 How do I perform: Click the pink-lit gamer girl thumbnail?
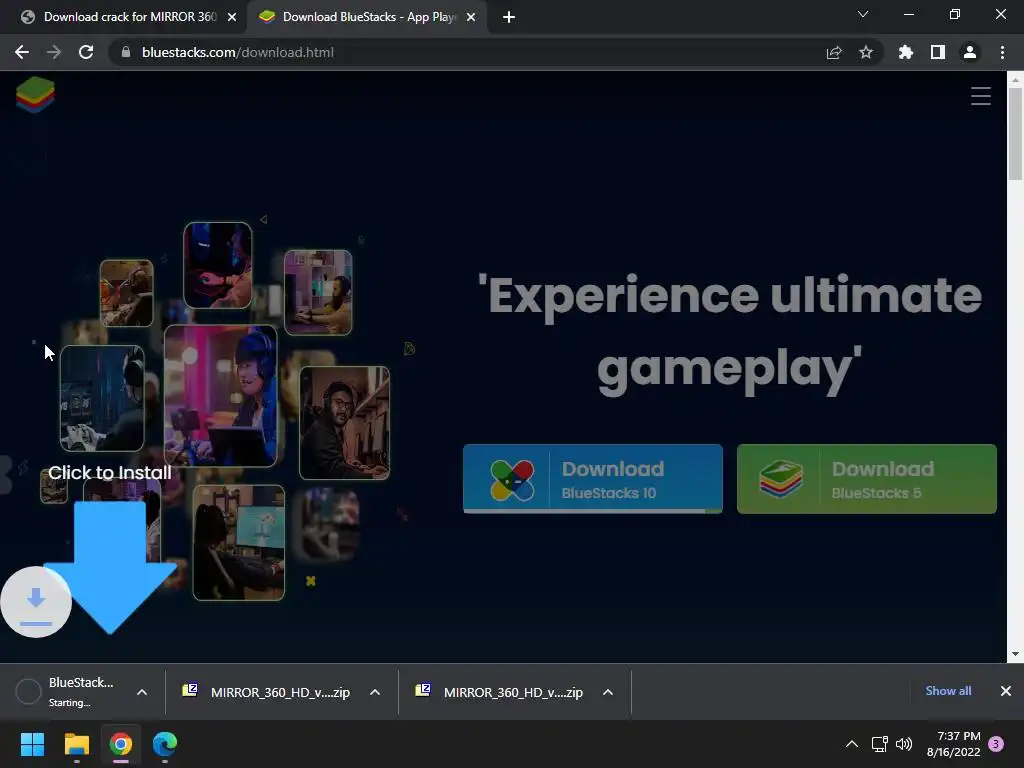click(221, 396)
